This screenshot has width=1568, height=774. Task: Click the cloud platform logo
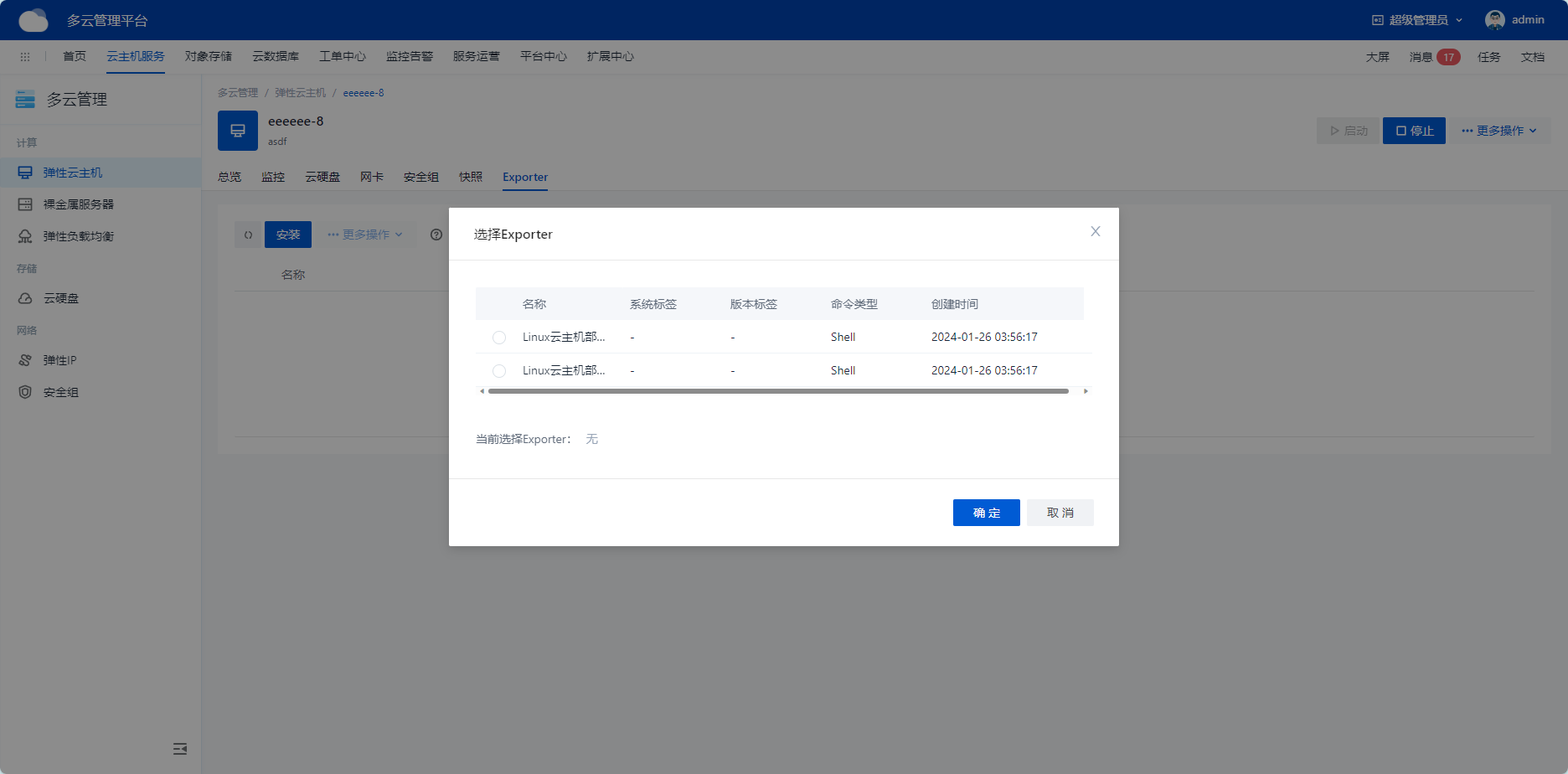(34, 20)
